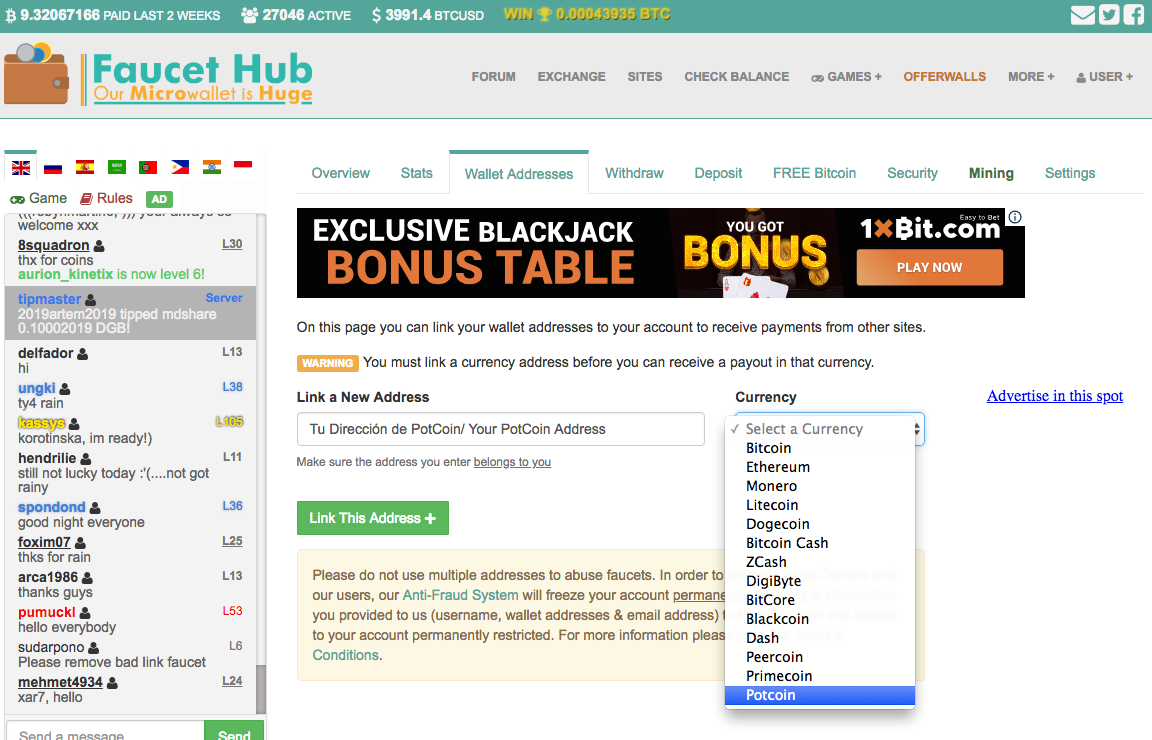The width and height of the screenshot is (1152, 740).
Task: Switch to the Withdraw tab
Action: 634,173
